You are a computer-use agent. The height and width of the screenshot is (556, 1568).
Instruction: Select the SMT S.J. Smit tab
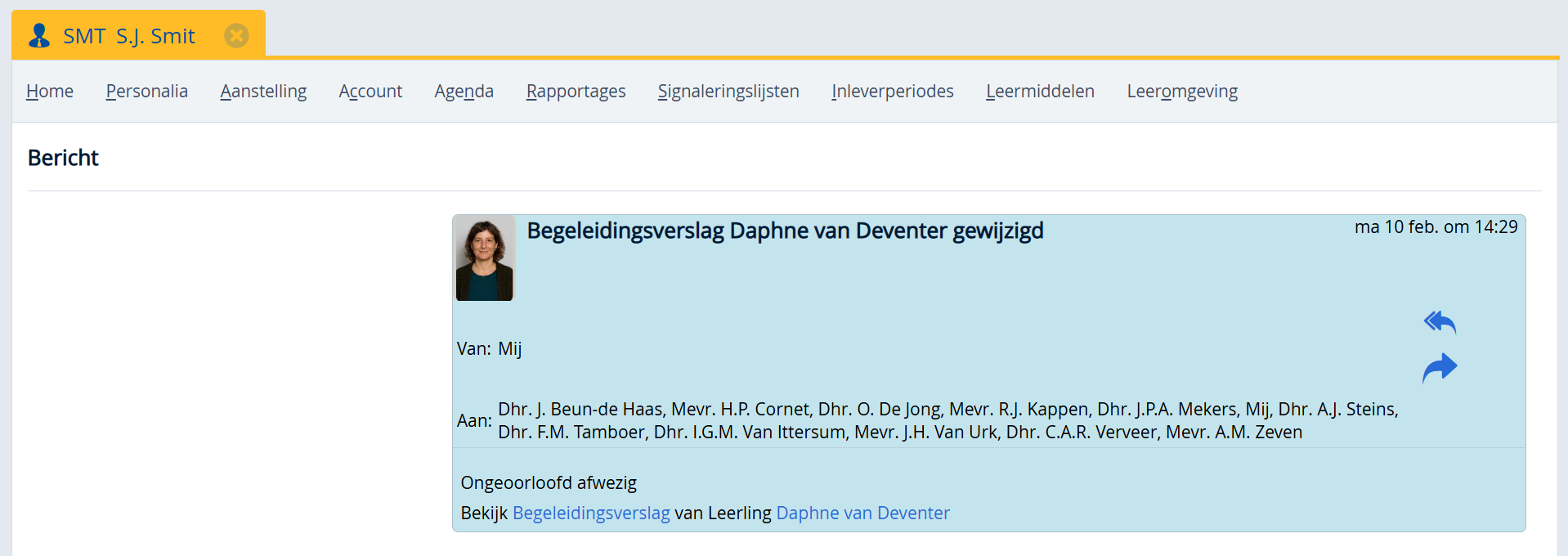[x=129, y=36]
